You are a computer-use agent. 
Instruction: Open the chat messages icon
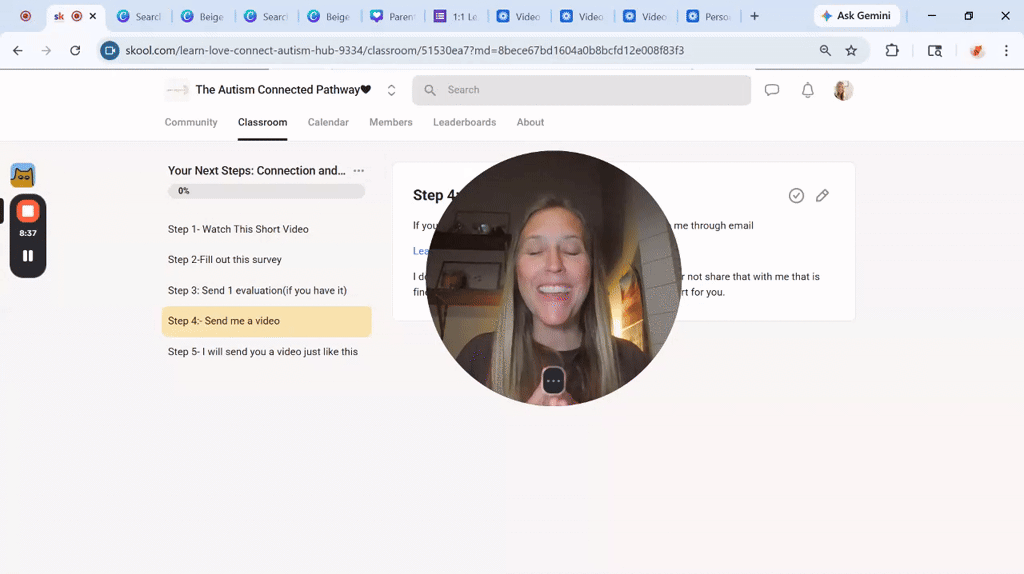tap(772, 90)
